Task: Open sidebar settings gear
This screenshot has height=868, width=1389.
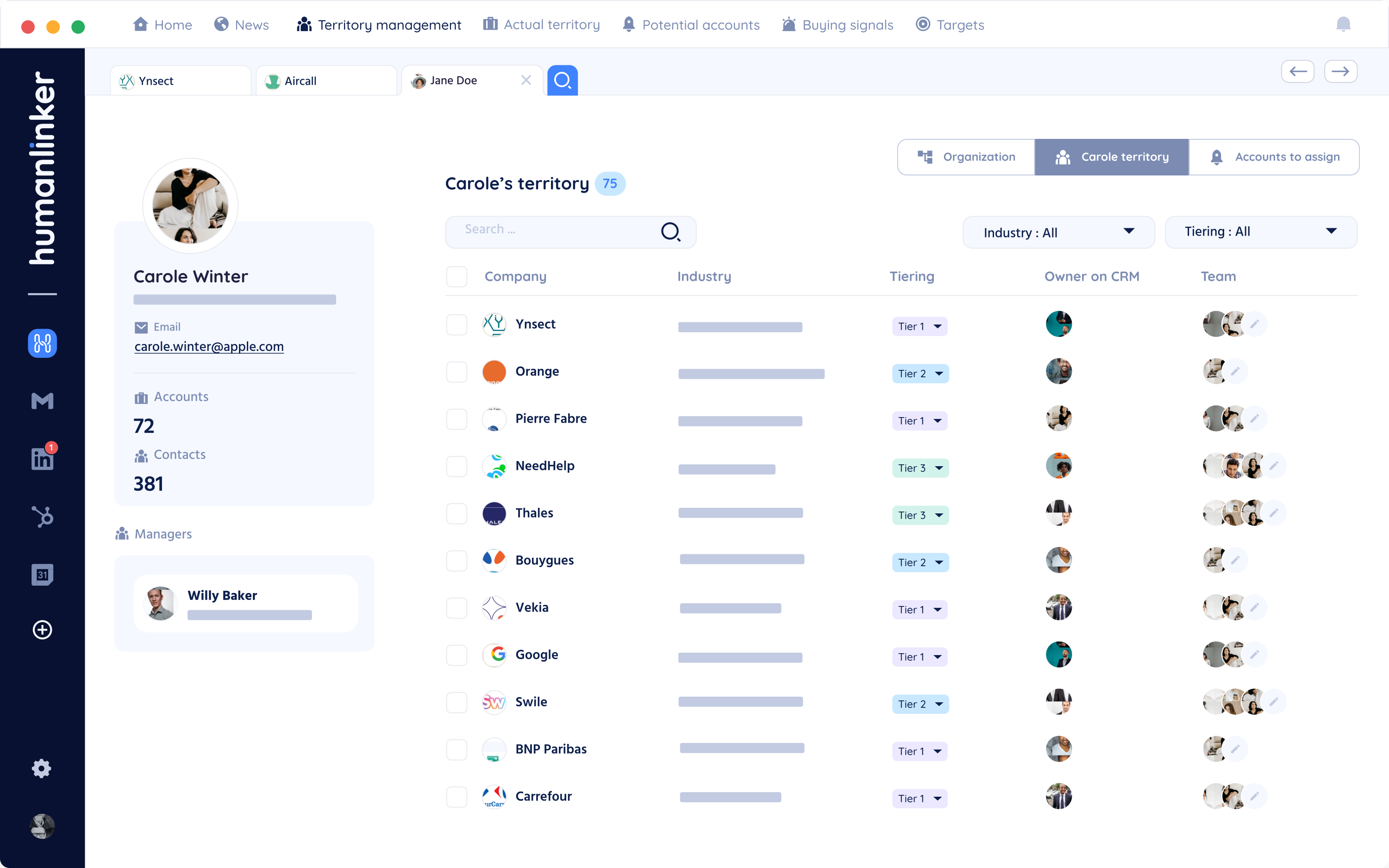Action: click(x=42, y=768)
